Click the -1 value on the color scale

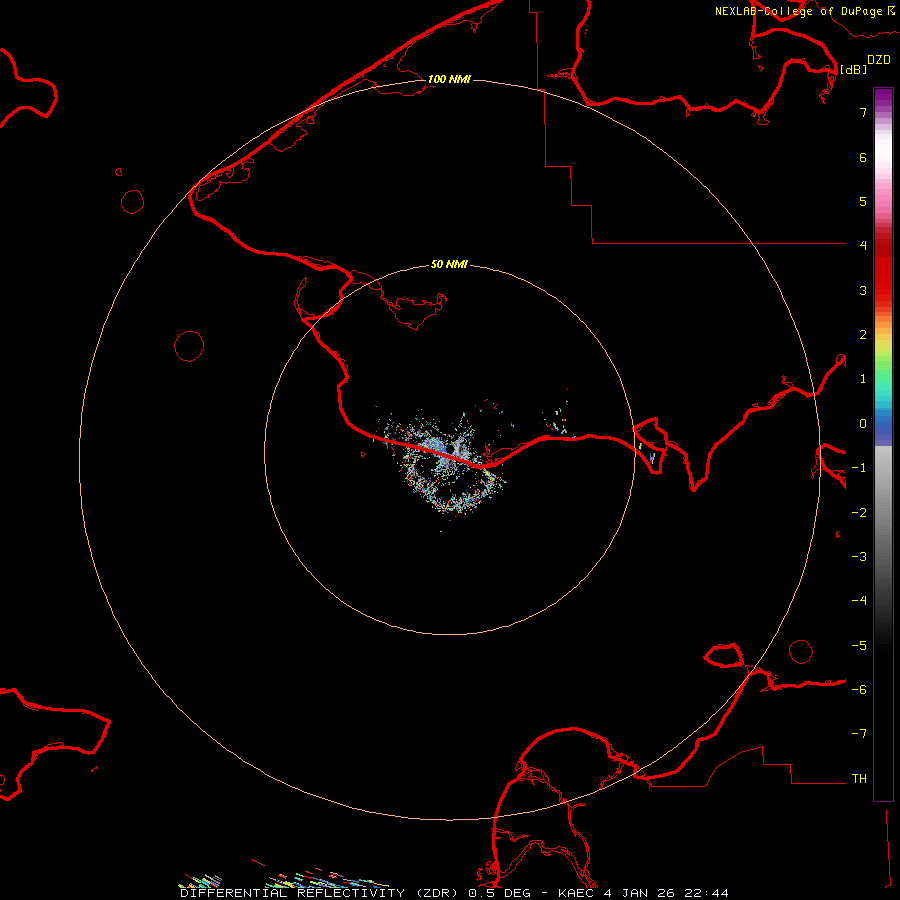(859, 468)
